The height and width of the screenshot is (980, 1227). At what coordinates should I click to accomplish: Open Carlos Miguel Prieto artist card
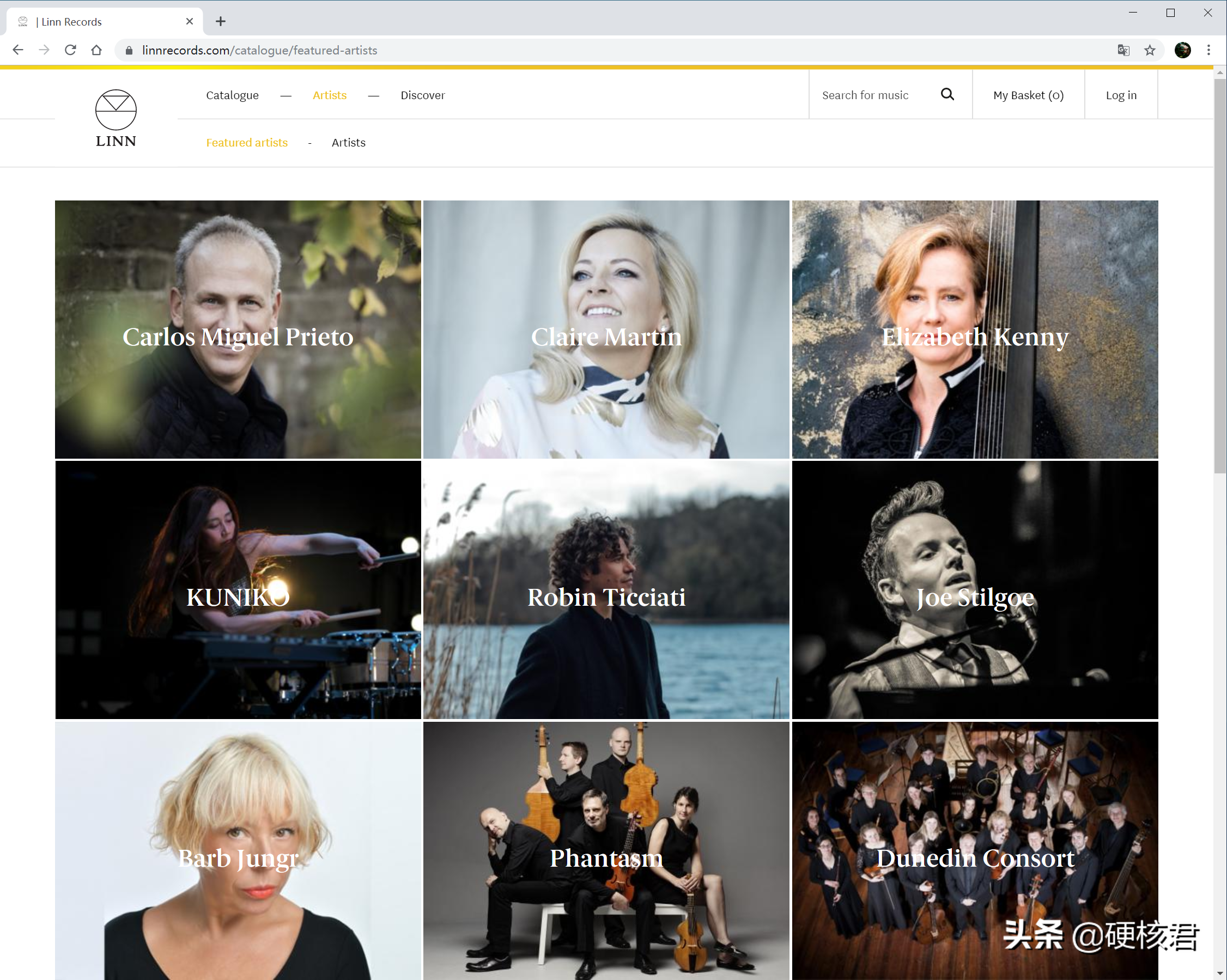coord(238,330)
